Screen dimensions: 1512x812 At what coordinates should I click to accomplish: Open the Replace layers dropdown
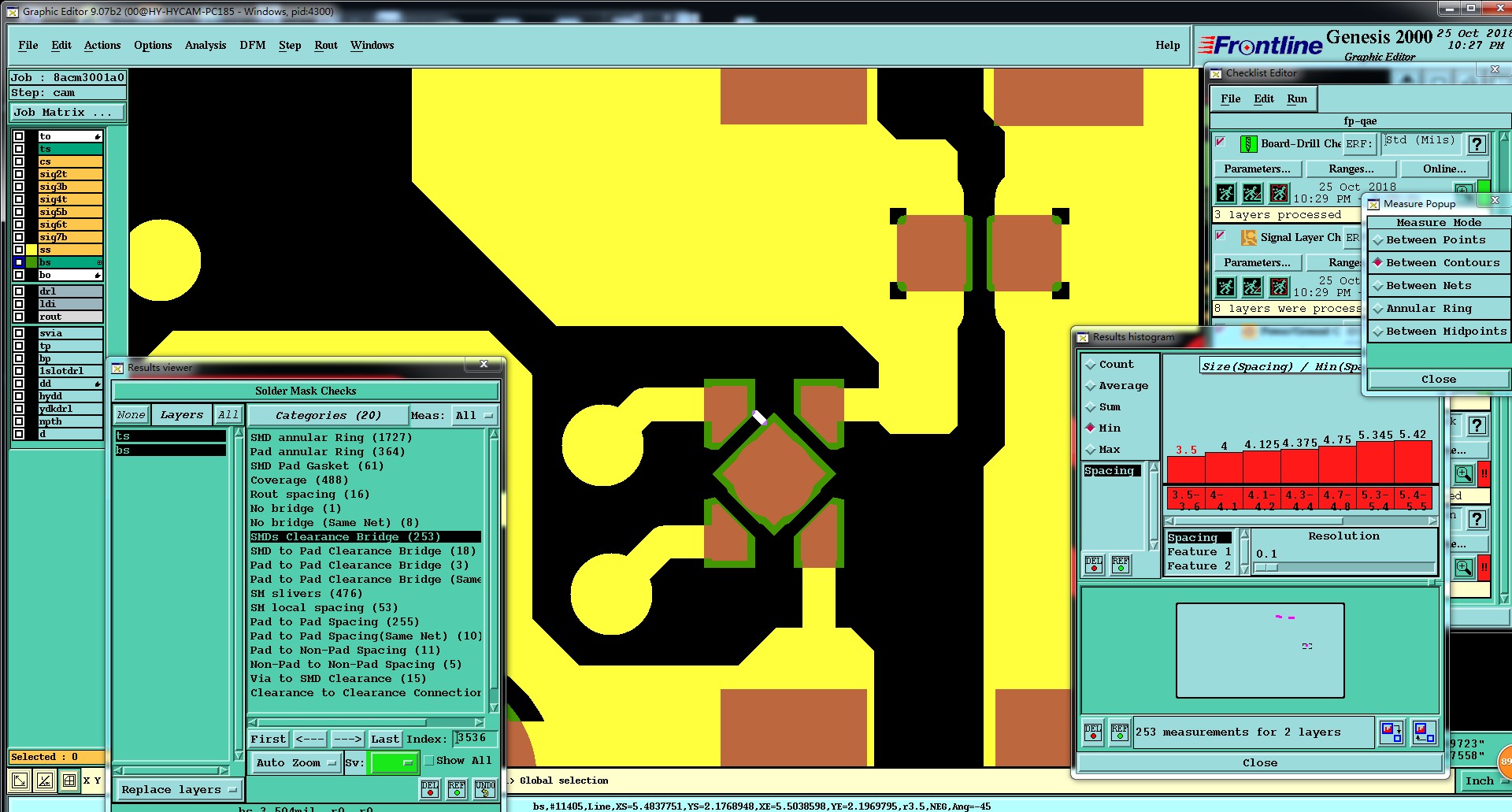pos(179,790)
